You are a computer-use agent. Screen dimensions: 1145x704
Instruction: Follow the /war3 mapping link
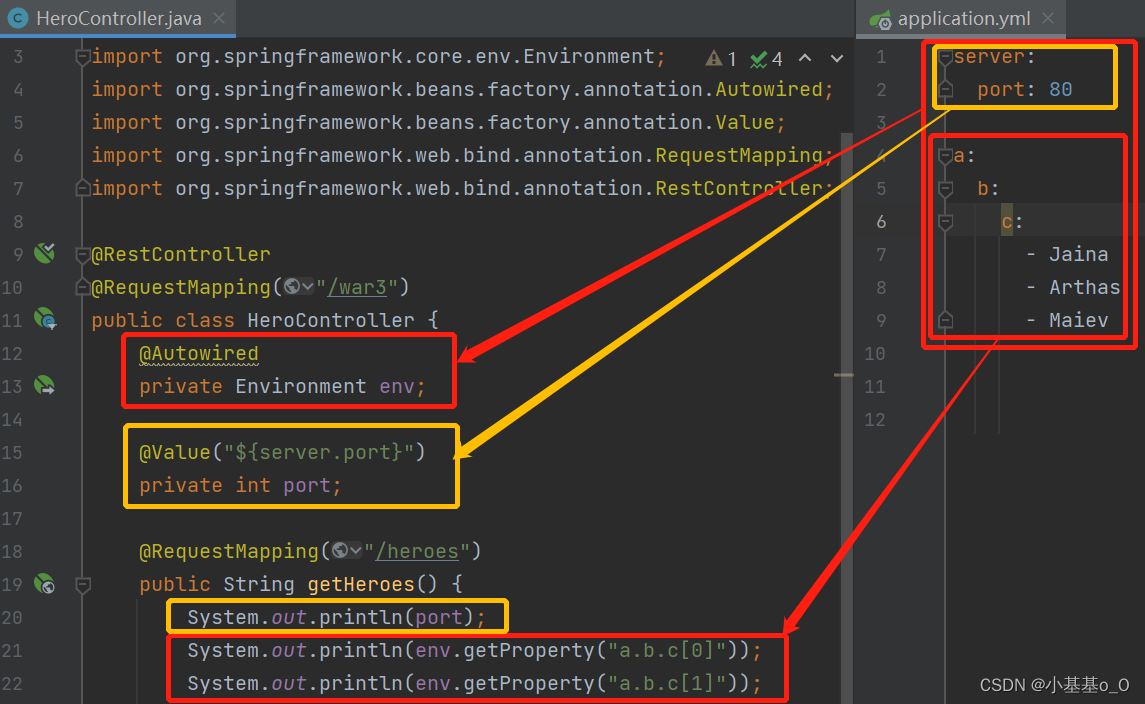pos(356,287)
